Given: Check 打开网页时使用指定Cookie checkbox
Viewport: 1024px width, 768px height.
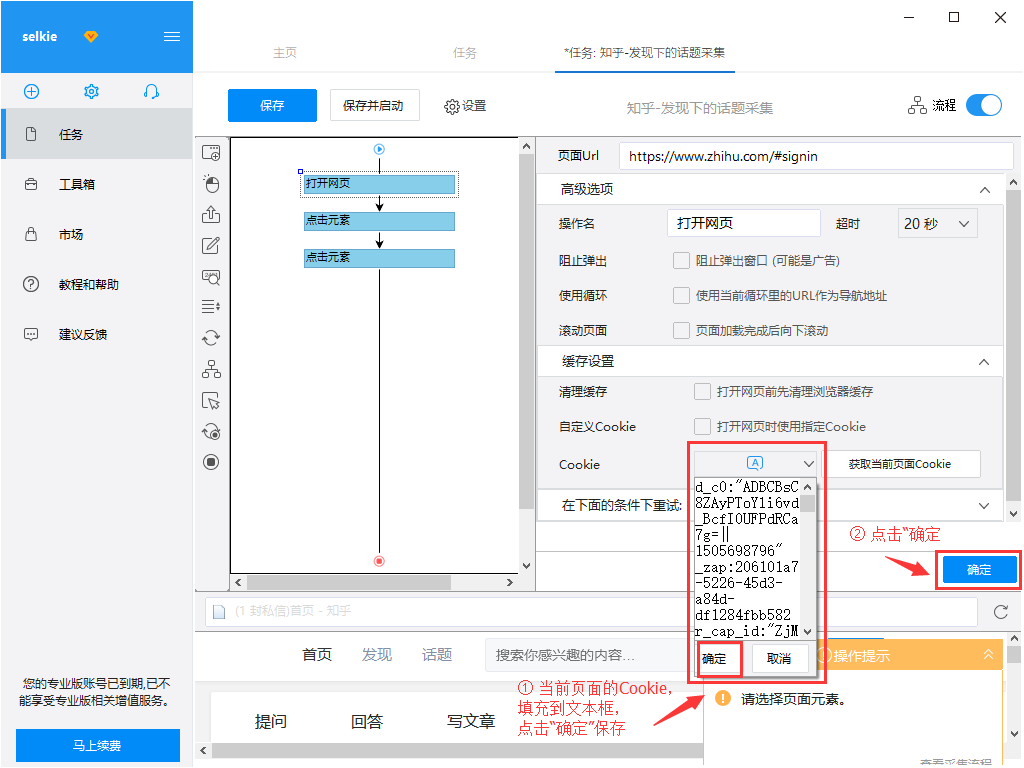Looking at the screenshot, I should [x=702, y=426].
